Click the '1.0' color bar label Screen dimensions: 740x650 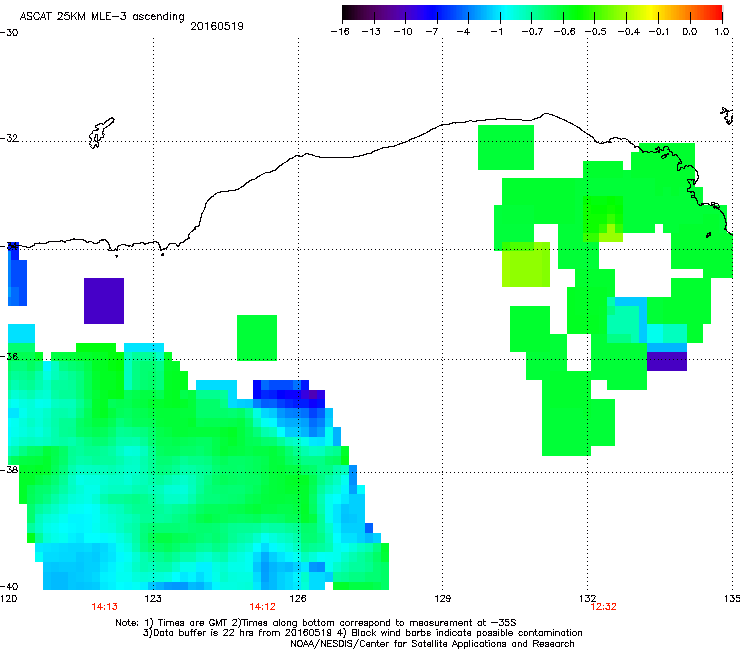click(x=722, y=32)
